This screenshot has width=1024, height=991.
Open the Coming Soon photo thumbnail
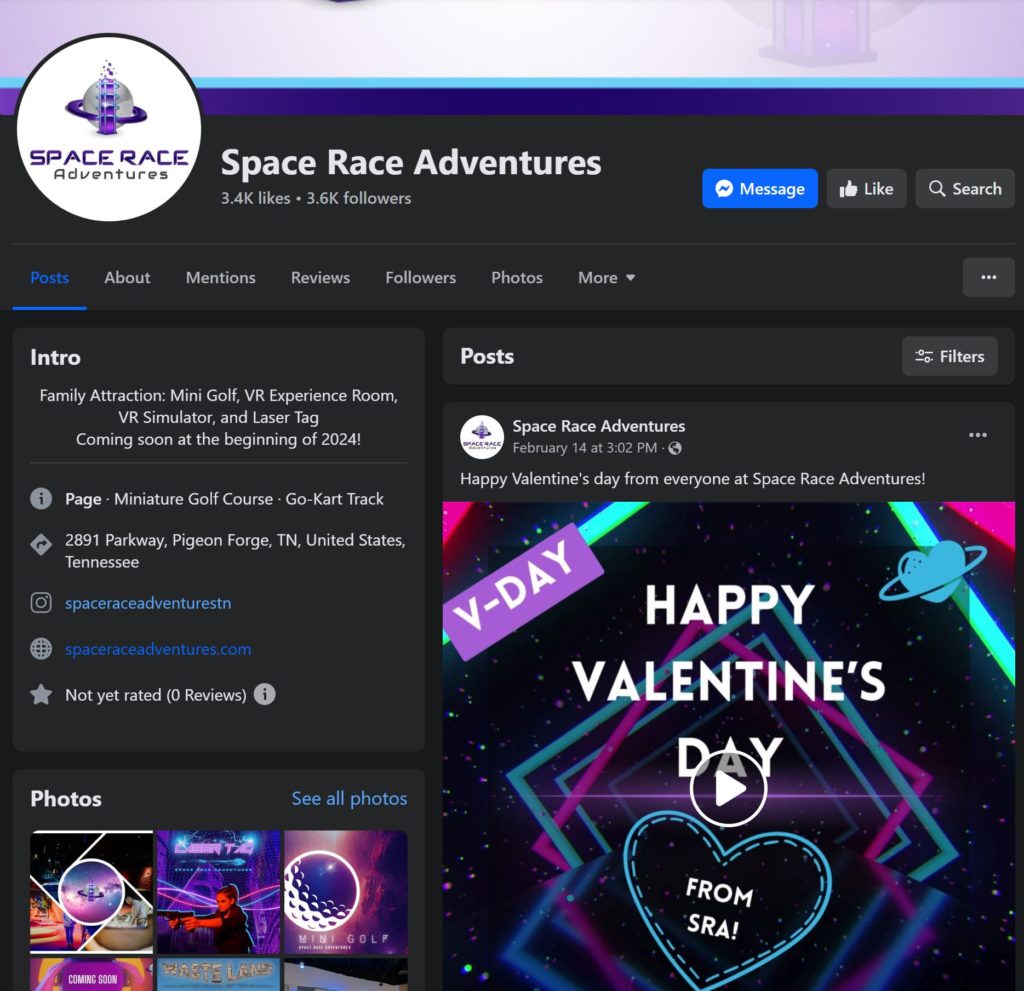(x=91, y=975)
